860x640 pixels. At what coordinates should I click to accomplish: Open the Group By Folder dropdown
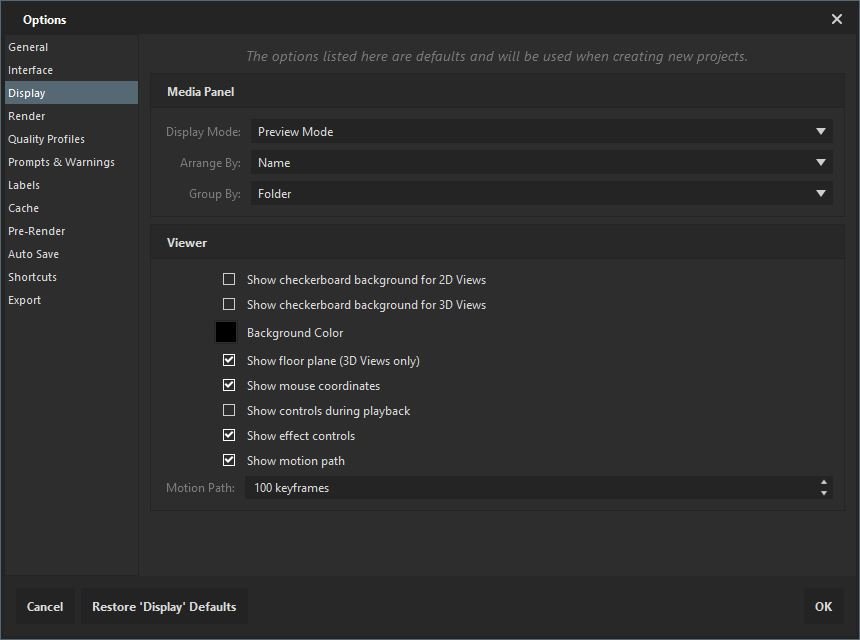(x=540, y=194)
